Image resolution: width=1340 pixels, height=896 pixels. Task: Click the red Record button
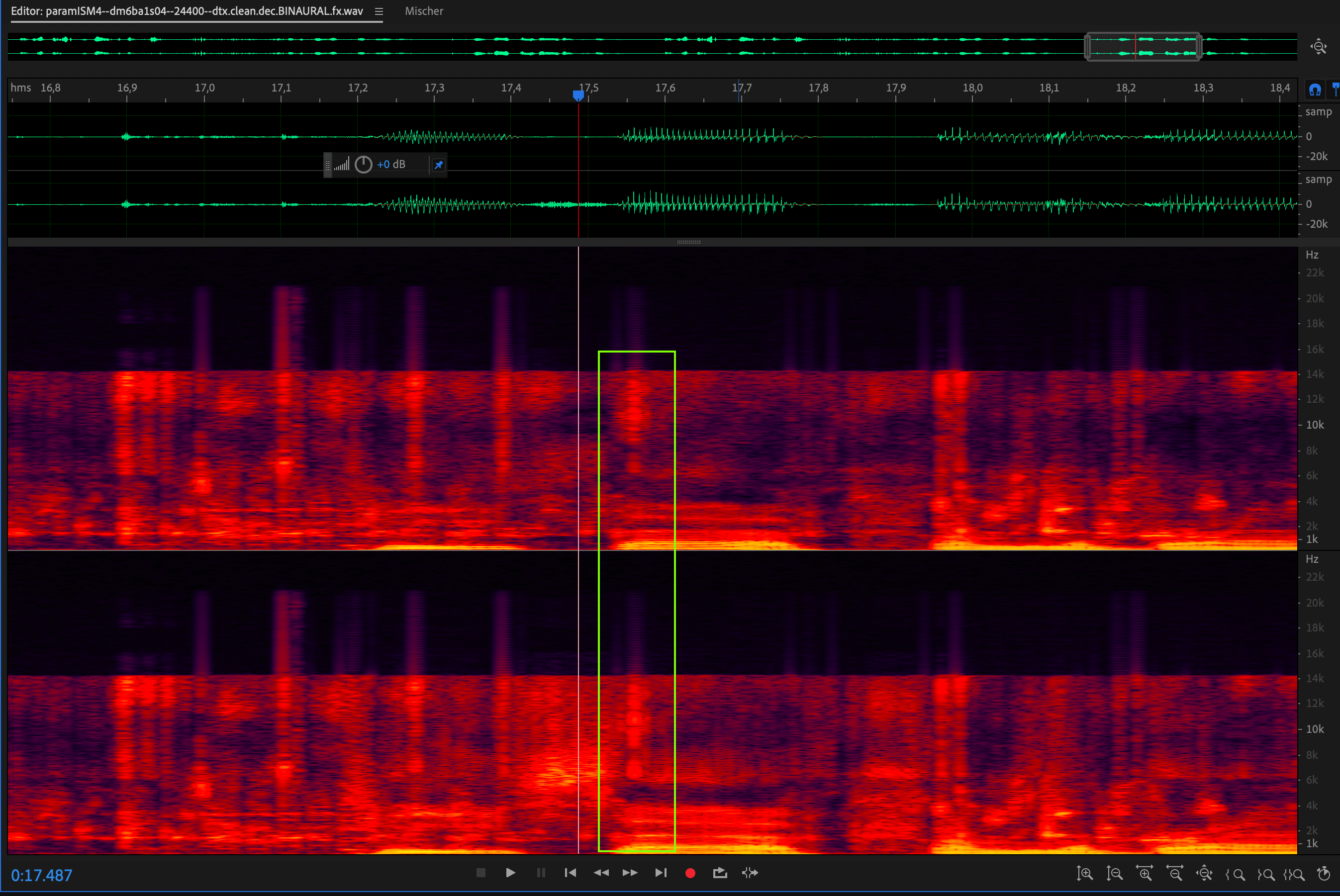[690, 873]
